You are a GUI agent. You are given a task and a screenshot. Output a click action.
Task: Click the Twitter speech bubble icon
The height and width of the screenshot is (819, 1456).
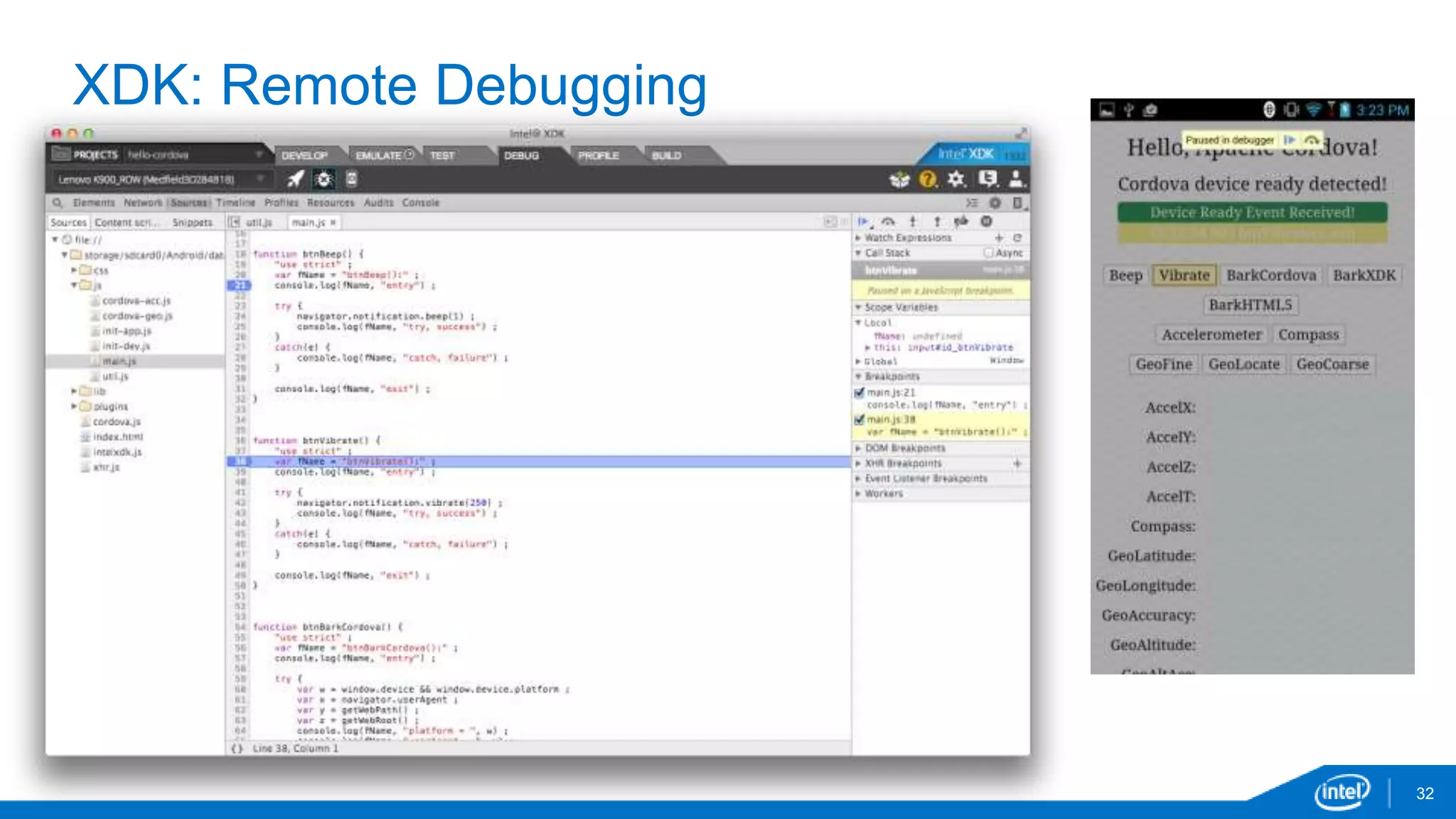click(987, 179)
